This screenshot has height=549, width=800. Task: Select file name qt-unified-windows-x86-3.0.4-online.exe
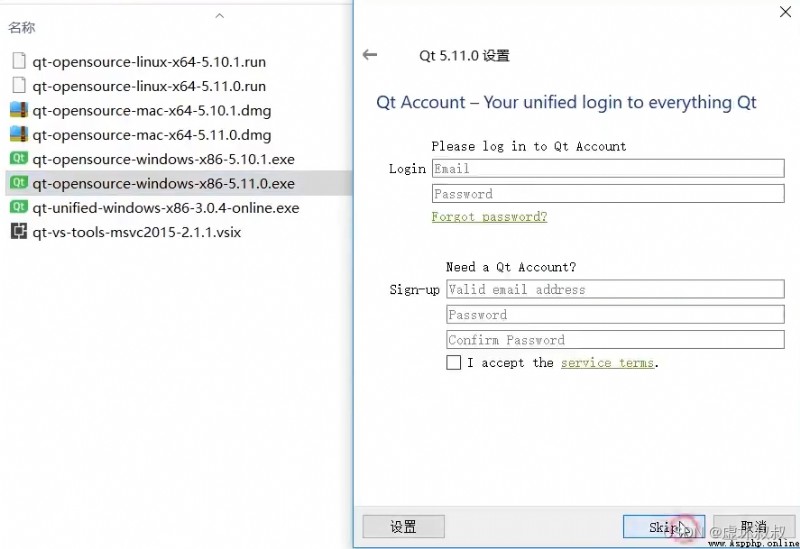pyautogui.click(x=166, y=208)
